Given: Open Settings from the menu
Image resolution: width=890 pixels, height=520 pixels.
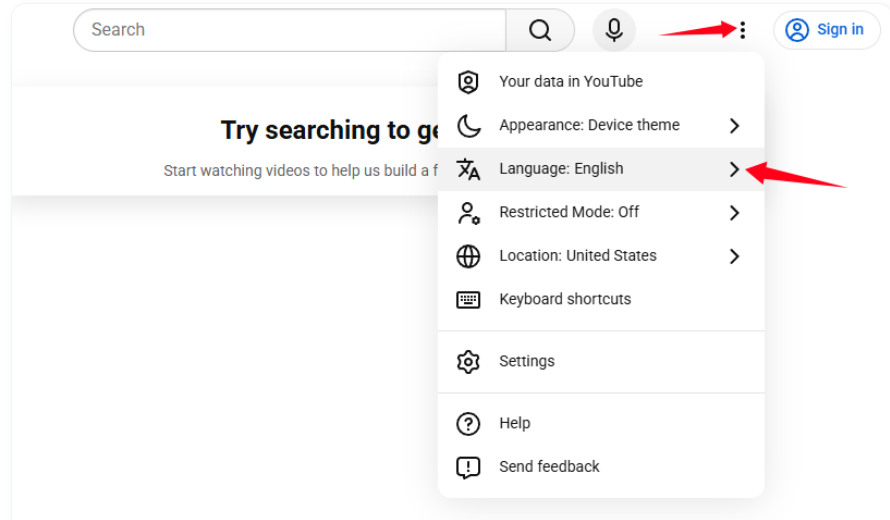Looking at the screenshot, I should click(601, 362).
